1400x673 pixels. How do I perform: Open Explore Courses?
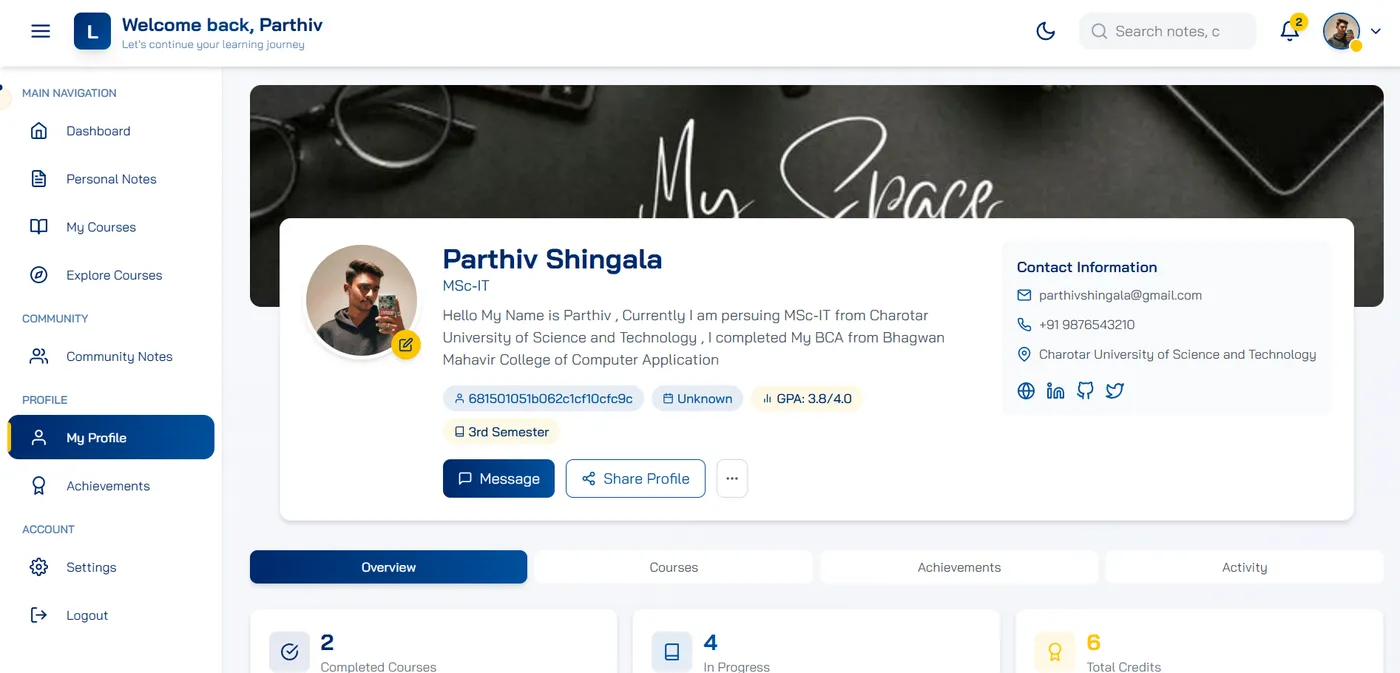click(x=111, y=275)
